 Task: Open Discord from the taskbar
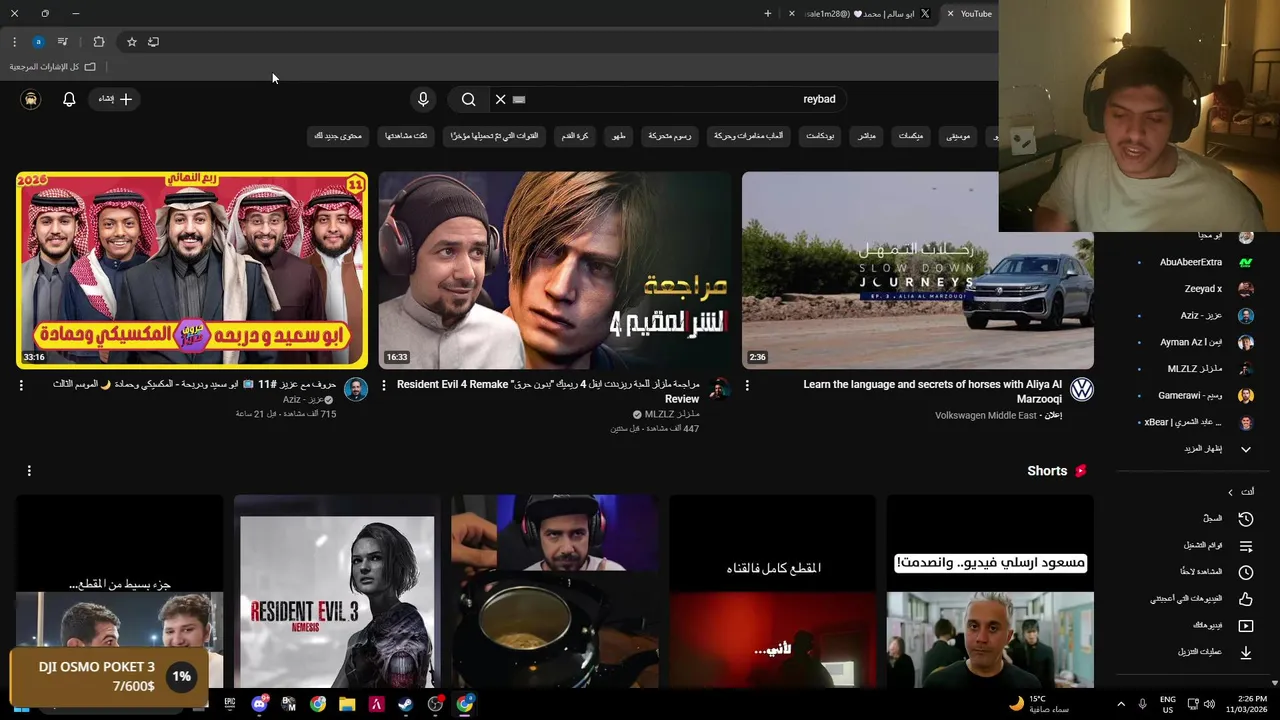pos(260,704)
